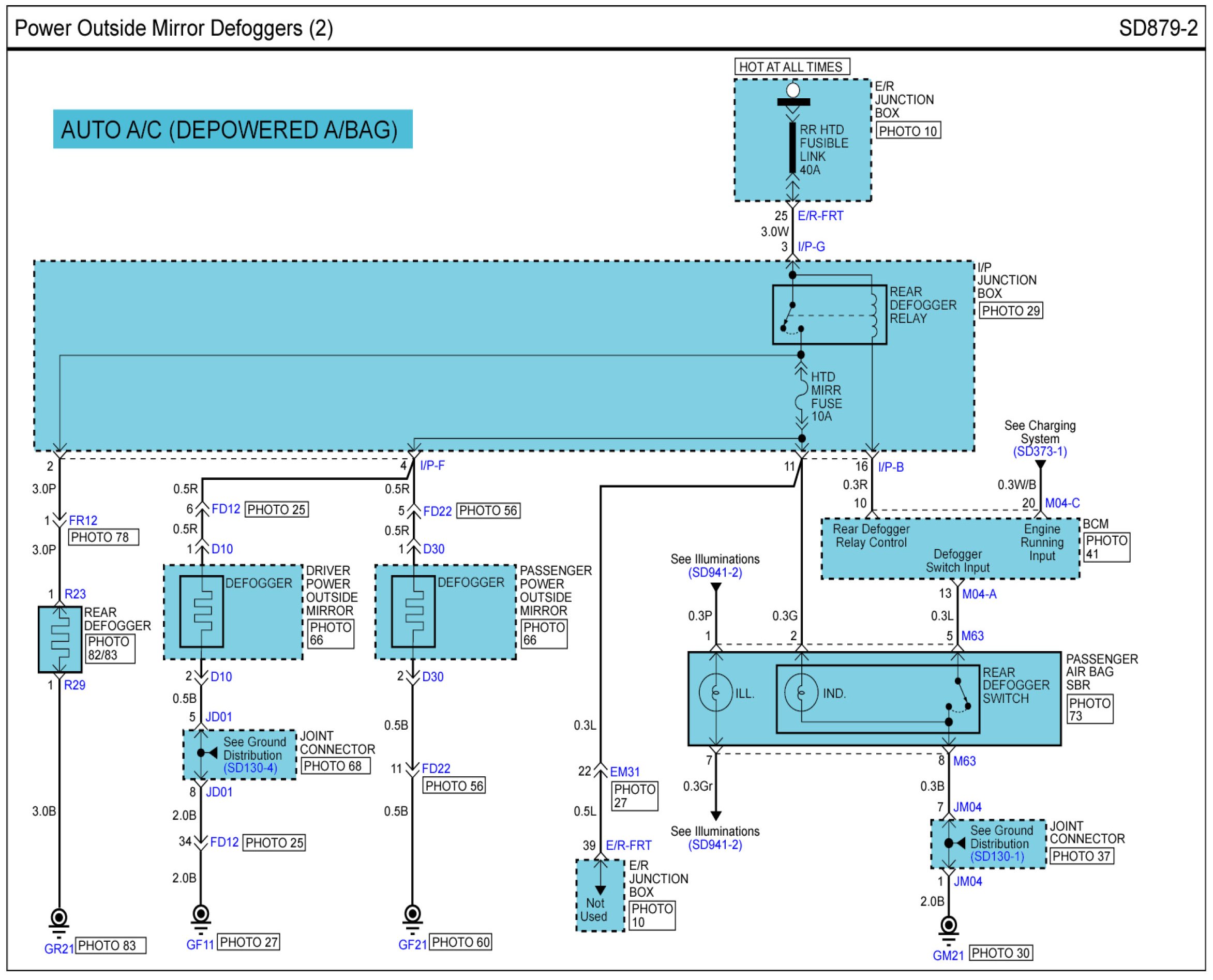The height and width of the screenshot is (980, 1213).
Task: Click the HTD MIRR 10A fuse symbol
Action: [x=801, y=395]
